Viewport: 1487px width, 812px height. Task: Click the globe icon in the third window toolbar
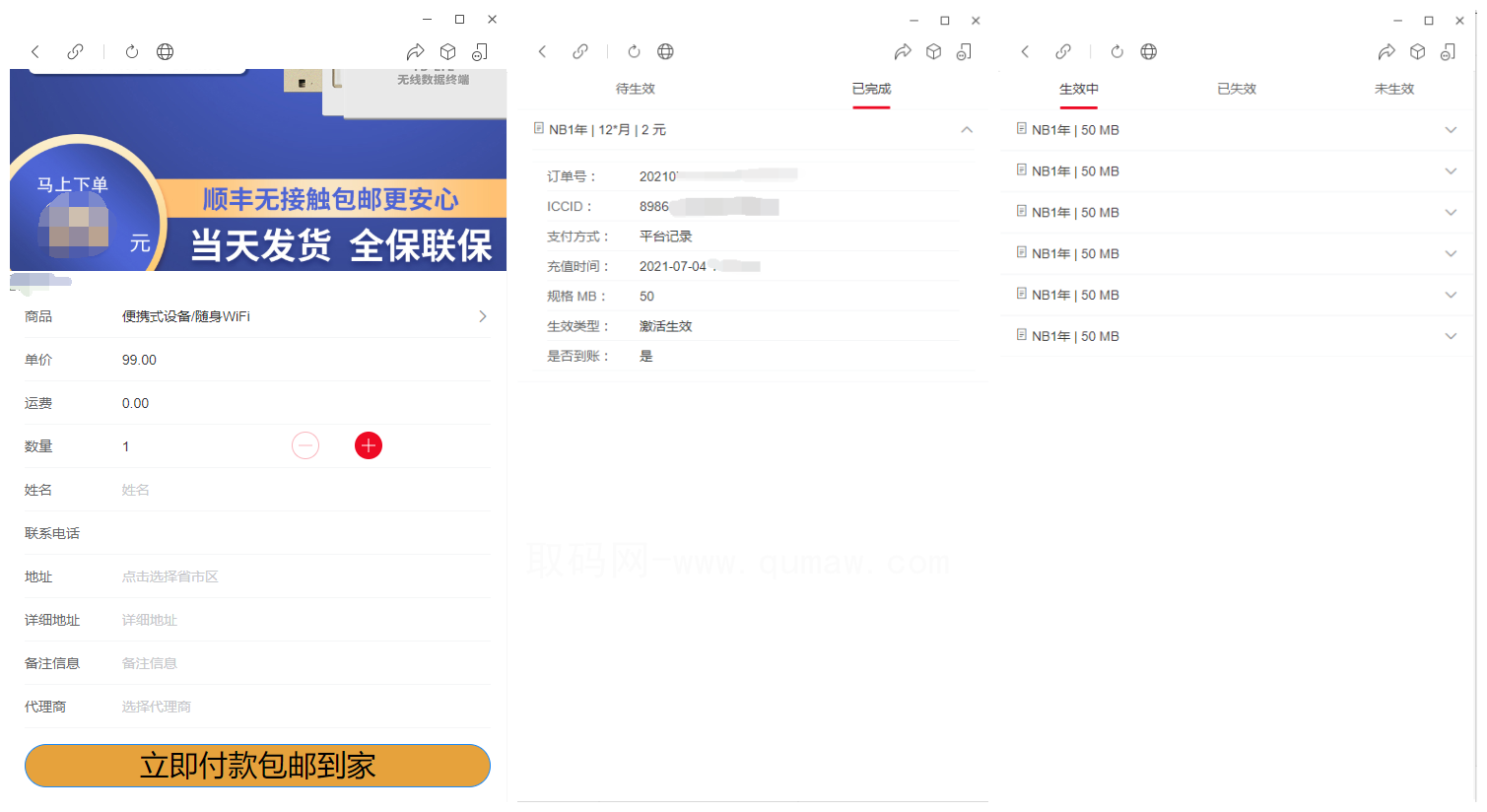tap(1149, 51)
